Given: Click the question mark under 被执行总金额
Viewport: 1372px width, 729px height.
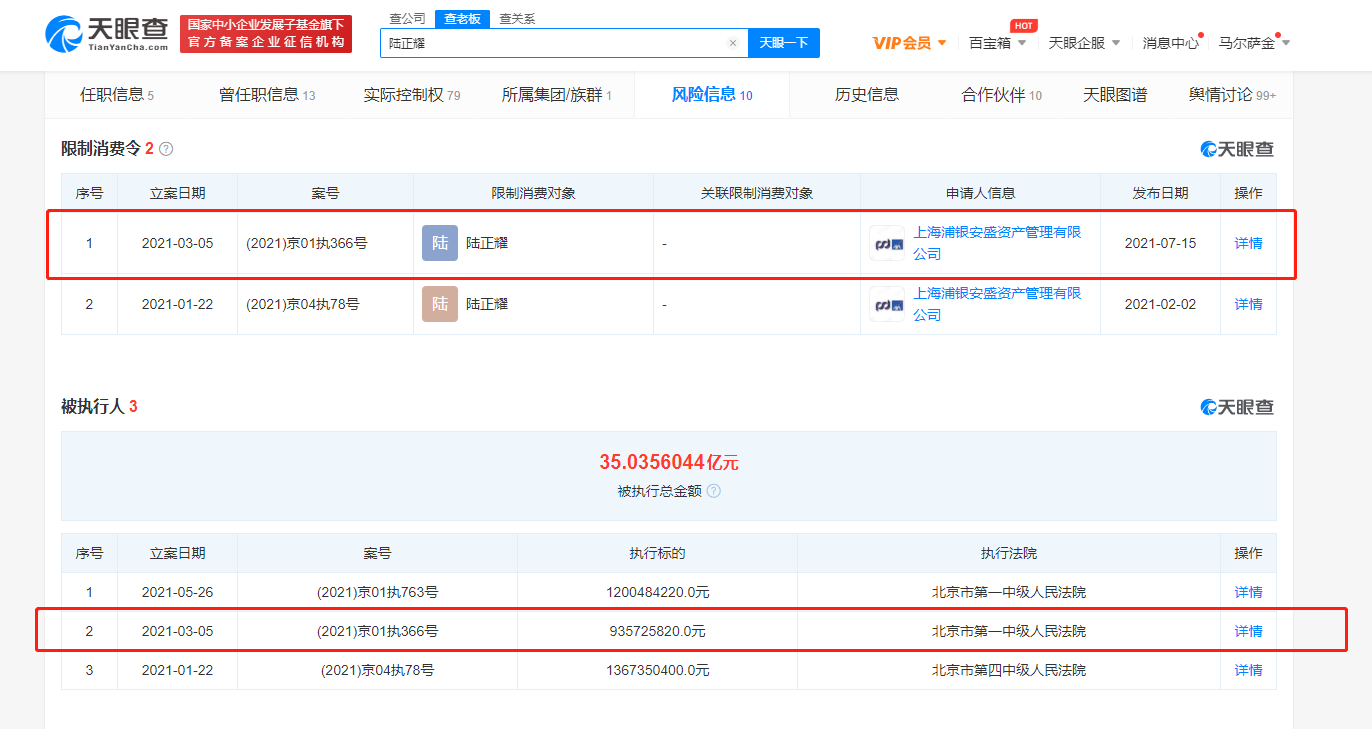Looking at the screenshot, I should [x=713, y=491].
